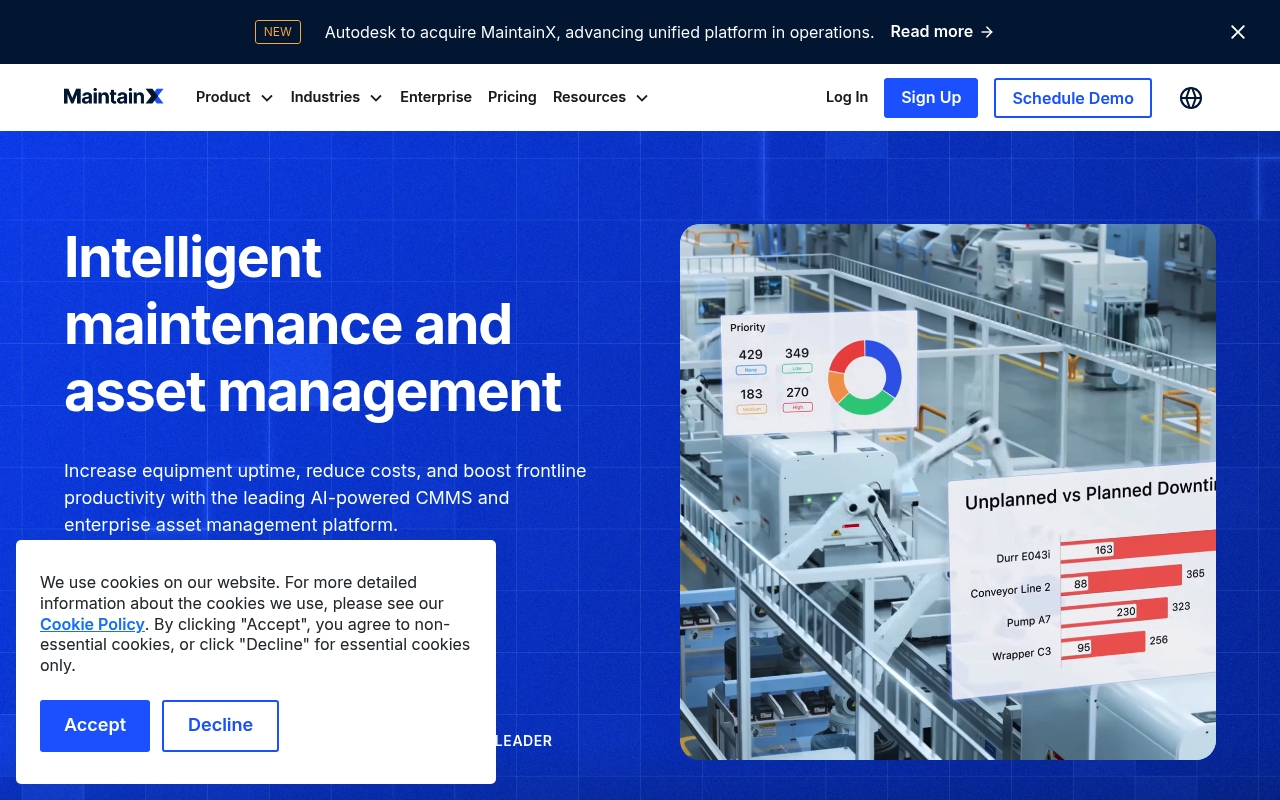Screen dimensions: 1280x800
Task: Click the MaintainX logo
Action: tap(113, 97)
